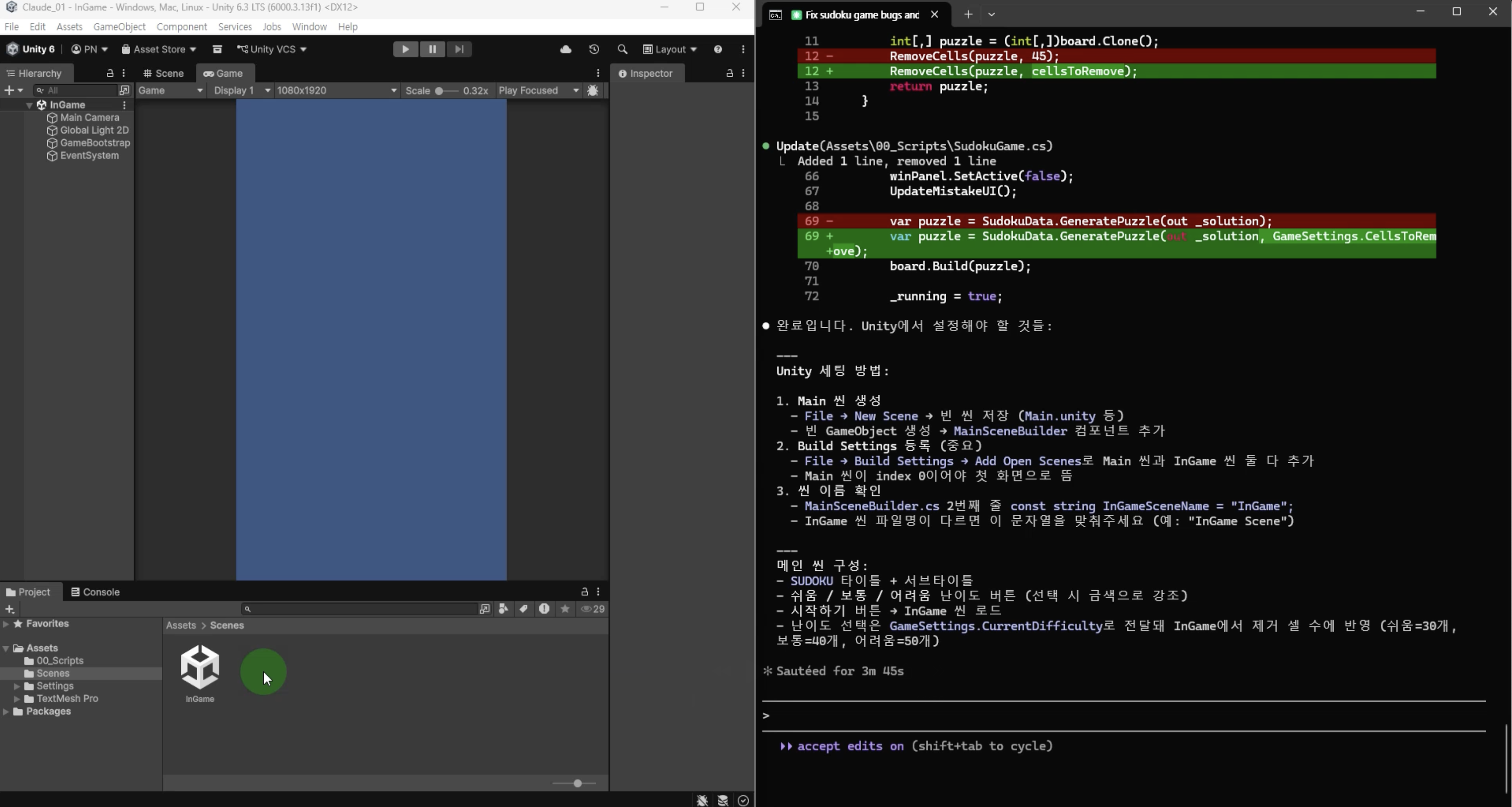Viewport: 1512px width, 807px height.
Task: Collapse the Assets folder tree
Action: 6,648
